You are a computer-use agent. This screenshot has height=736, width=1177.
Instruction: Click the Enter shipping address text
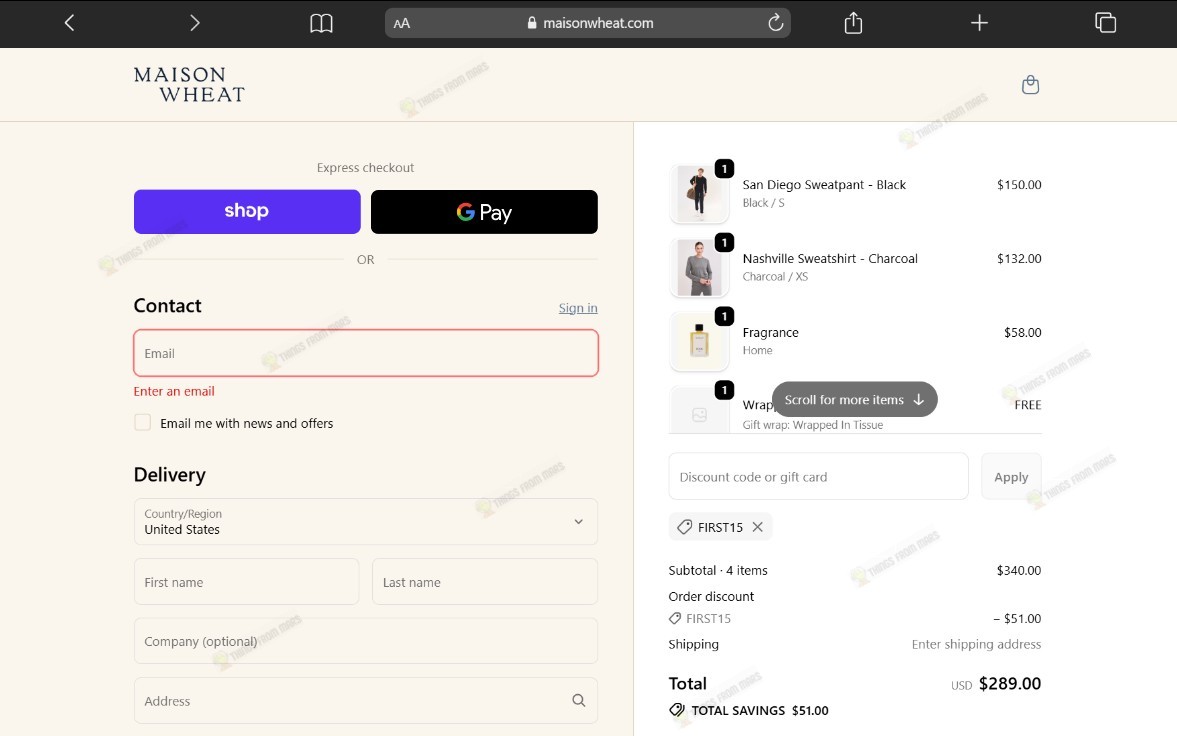[x=976, y=644]
